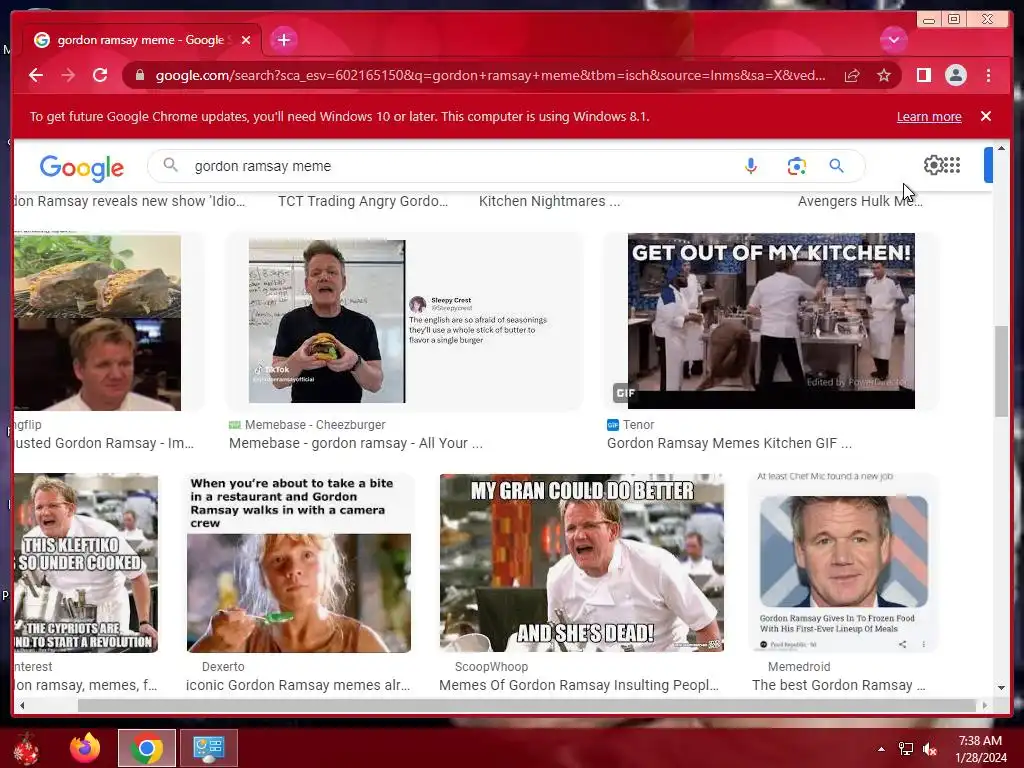The width and height of the screenshot is (1024, 768).
Task: Open the disgusted Gordon Ramsay image
Action: 97,323
